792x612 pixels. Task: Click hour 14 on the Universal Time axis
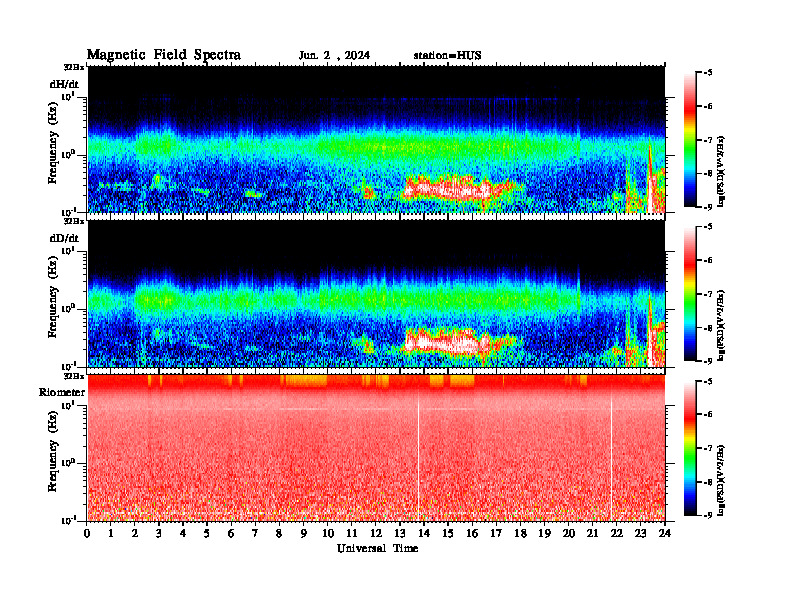[x=424, y=534]
